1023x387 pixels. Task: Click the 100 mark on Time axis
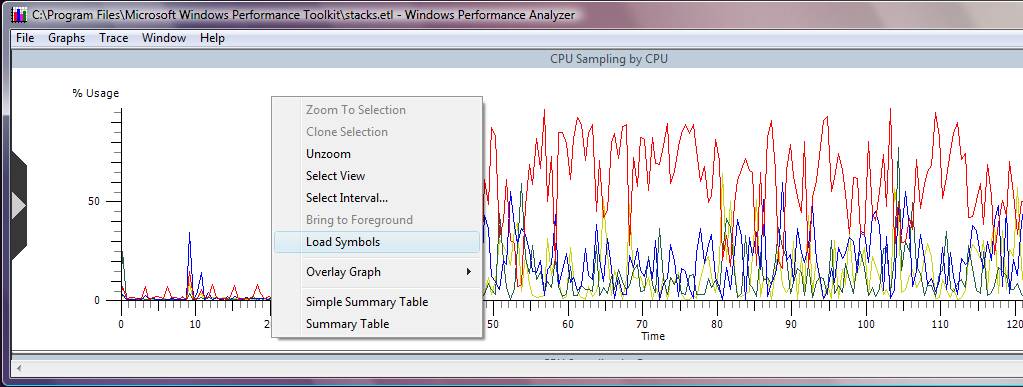tap(866, 324)
